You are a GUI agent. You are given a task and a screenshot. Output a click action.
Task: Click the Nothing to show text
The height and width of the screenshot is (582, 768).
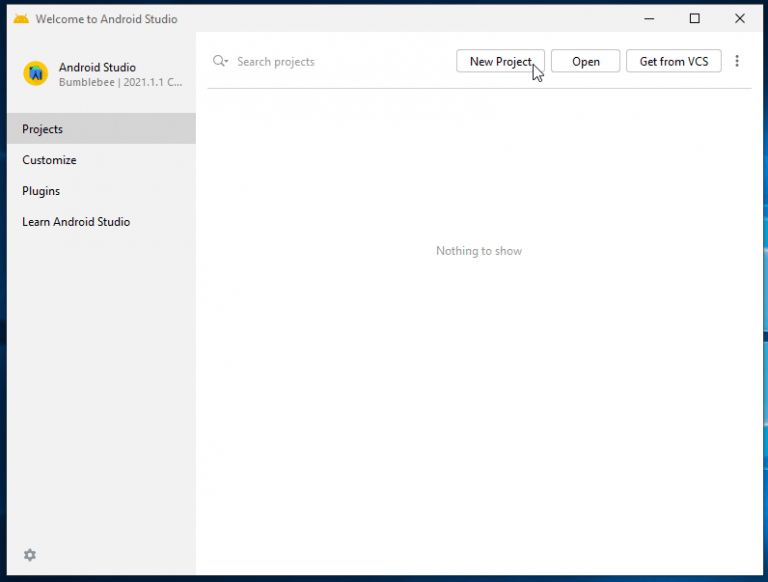[x=479, y=251]
